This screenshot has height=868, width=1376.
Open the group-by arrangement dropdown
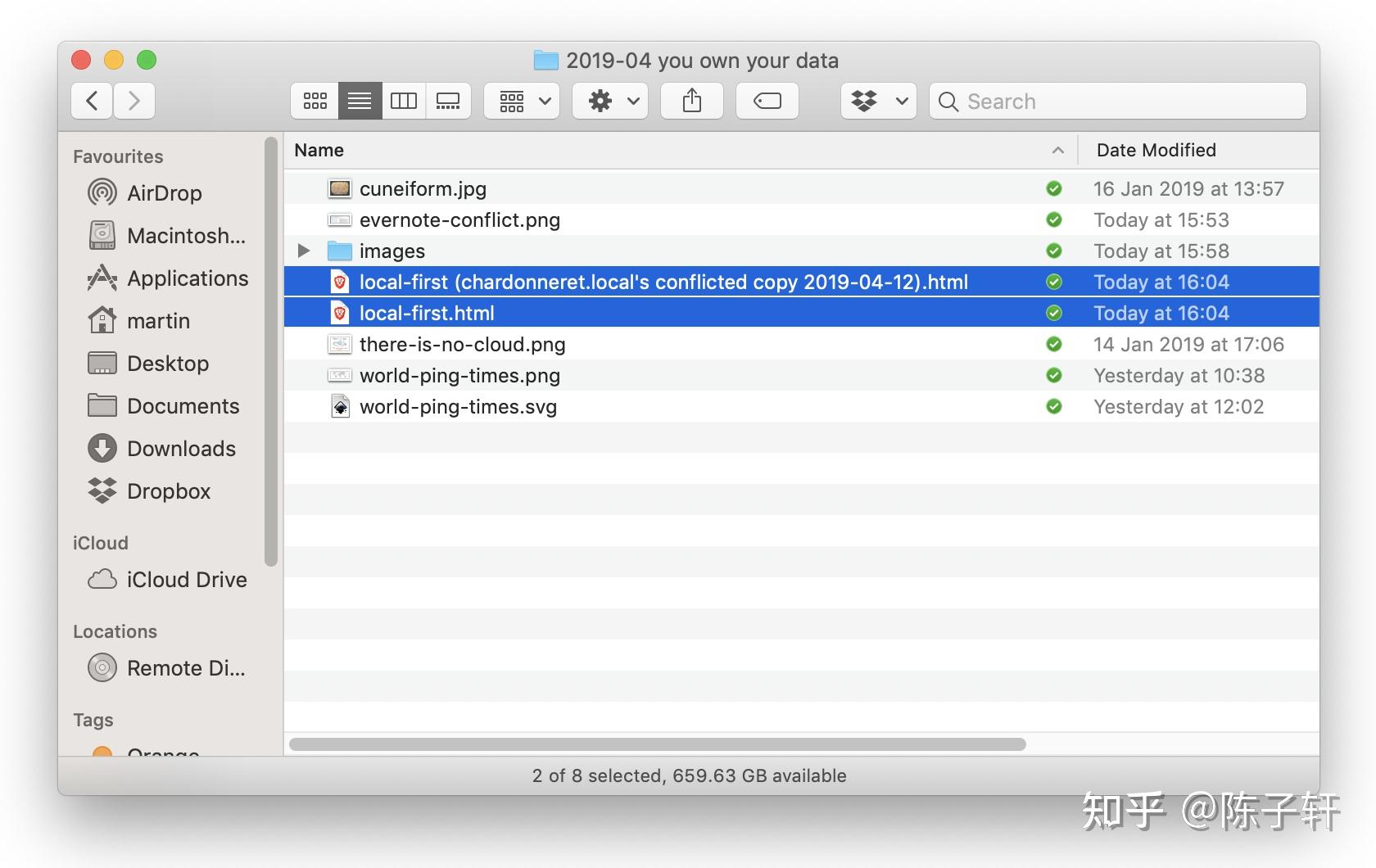point(522,101)
